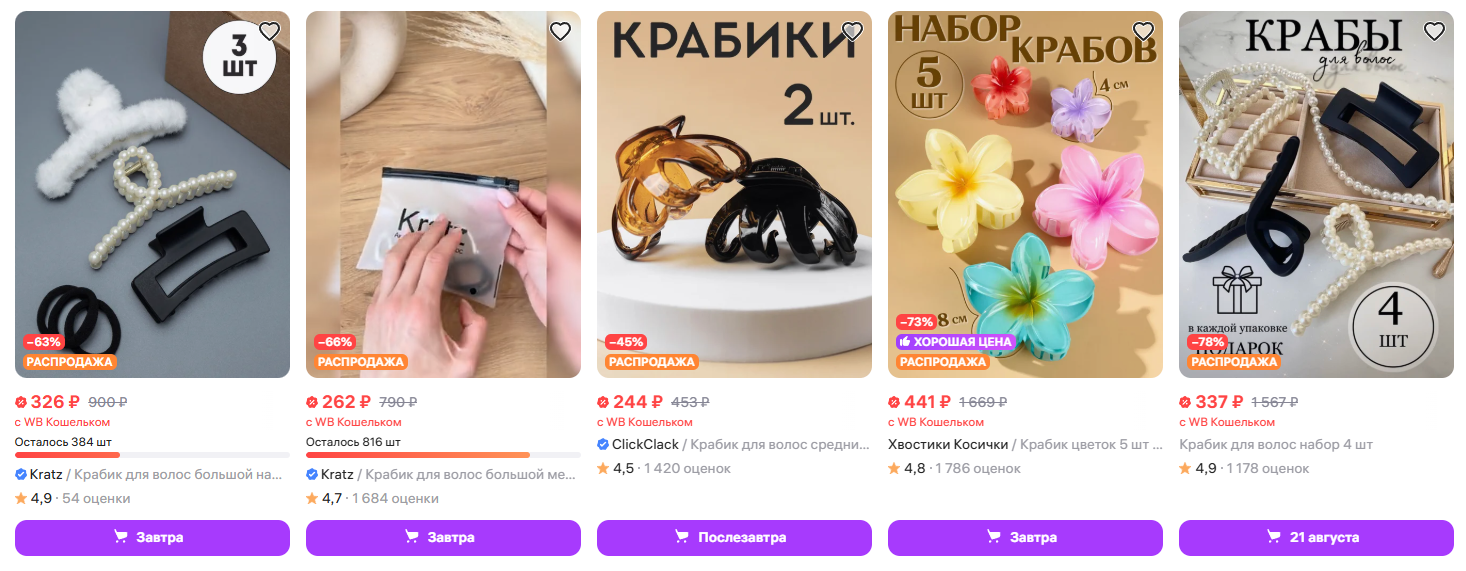Favorite the Kratz zip bag product

560,31
